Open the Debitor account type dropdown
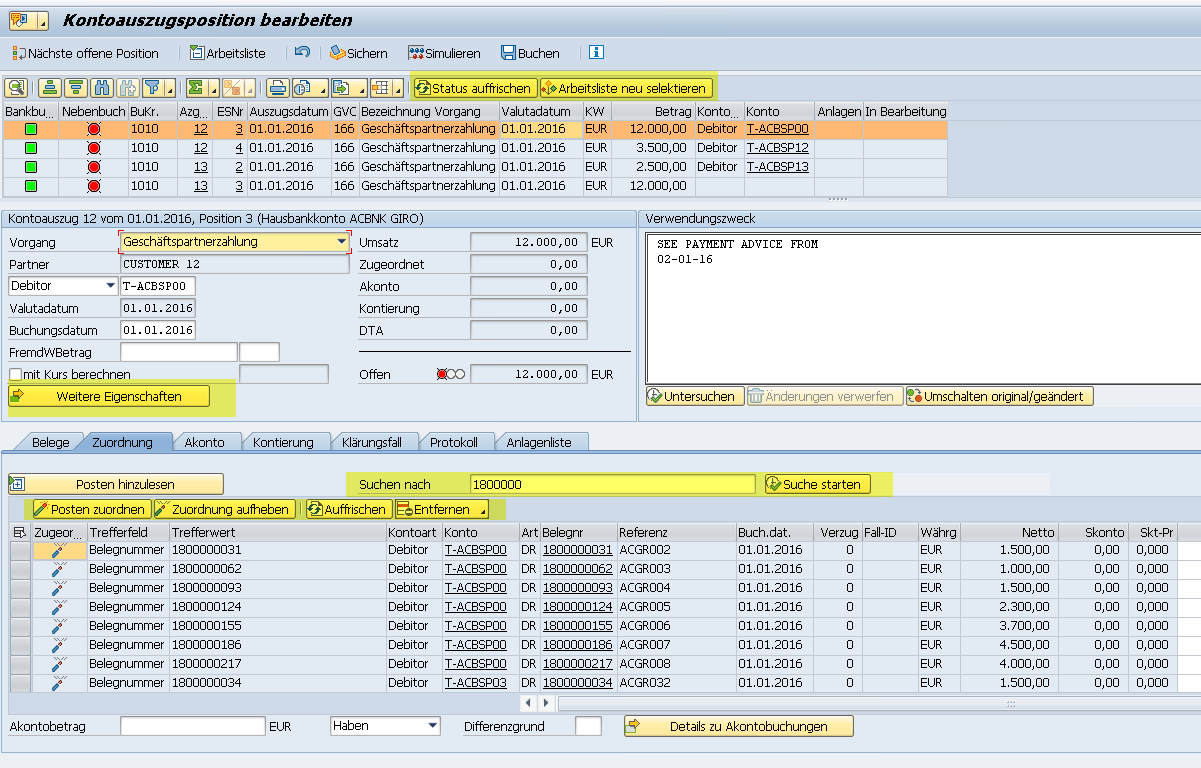This screenshot has width=1201, height=768. [109, 286]
